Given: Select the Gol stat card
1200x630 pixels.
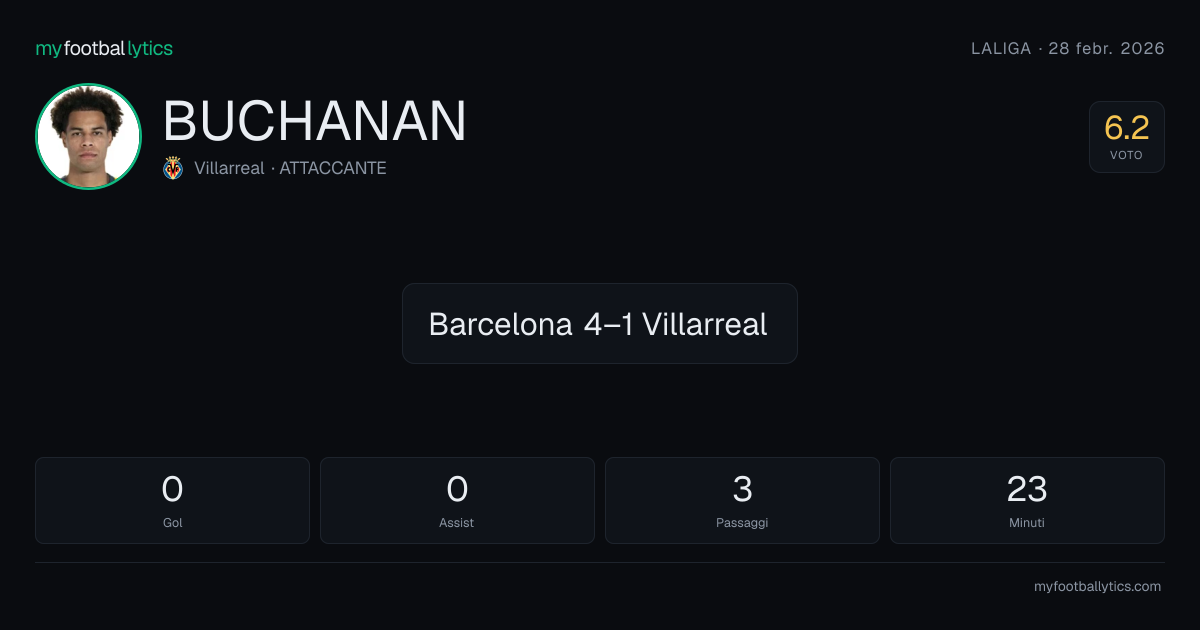Looking at the screenshot, I should [172, 500].
